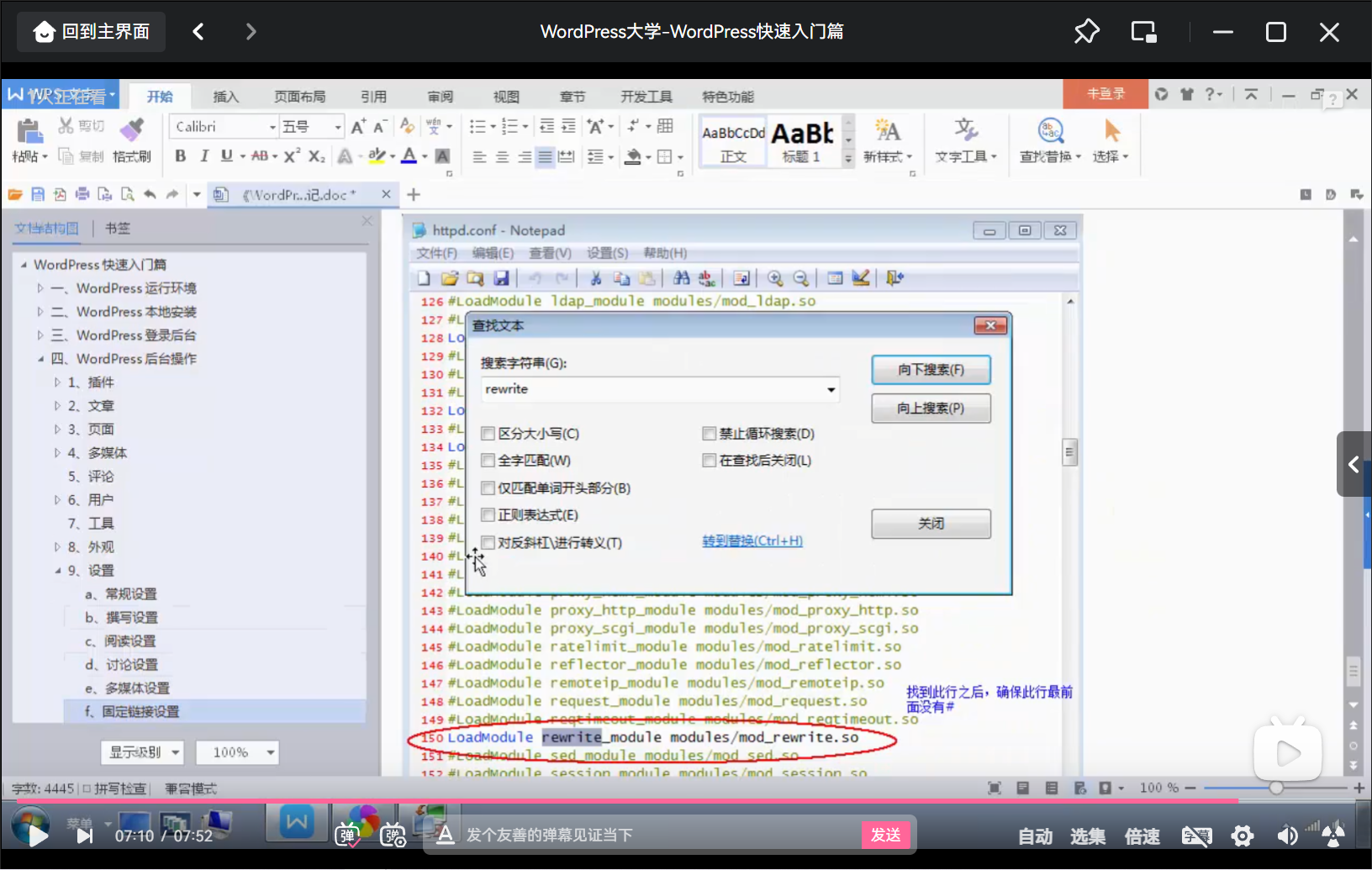Collapse 四、WordPress 后台操作 outline node
Image resolution: width=1372 pixels, height=870 pixels.
[40, 359]
